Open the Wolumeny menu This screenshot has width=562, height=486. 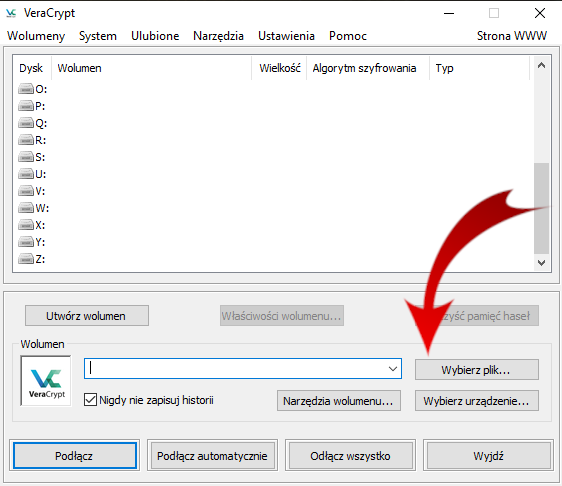point(36,36)
